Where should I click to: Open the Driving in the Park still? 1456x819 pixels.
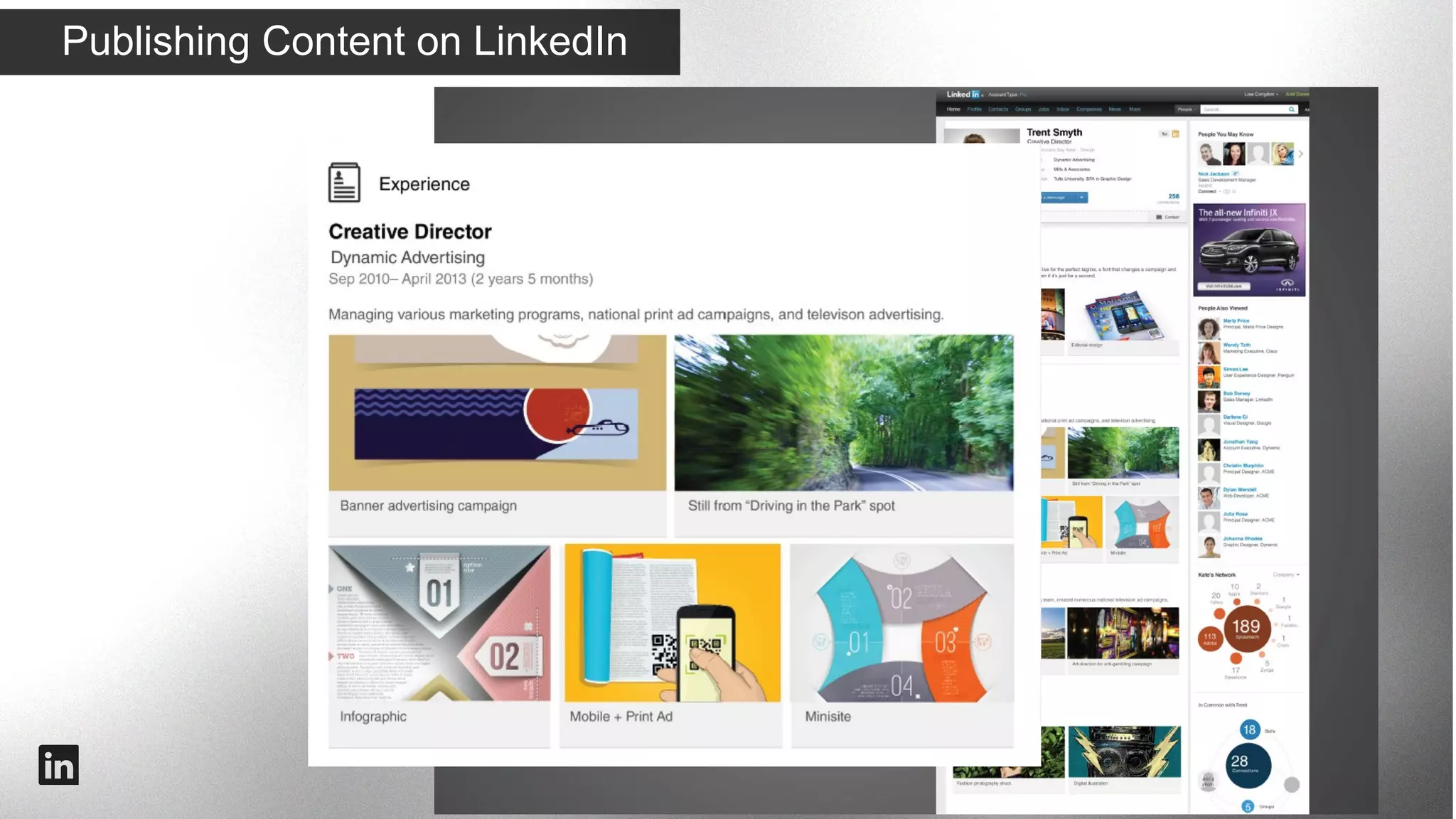click(844, 413)
